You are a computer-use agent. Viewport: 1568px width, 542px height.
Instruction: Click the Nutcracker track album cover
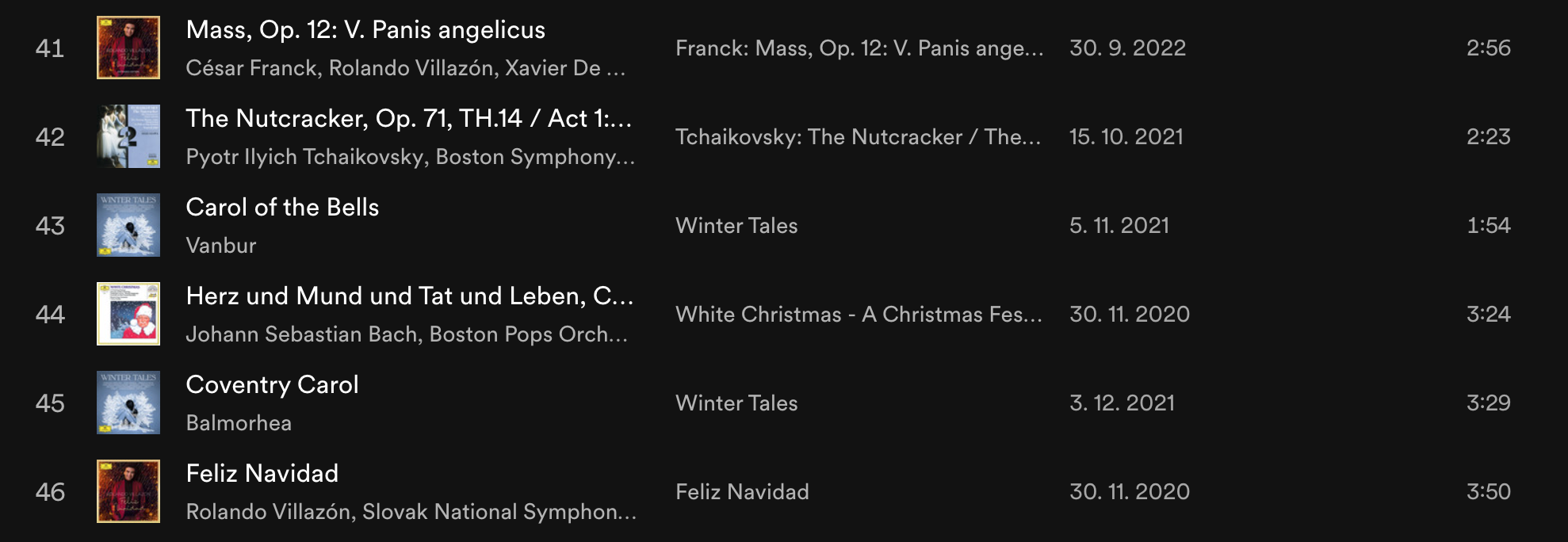[x=128, y=136]
